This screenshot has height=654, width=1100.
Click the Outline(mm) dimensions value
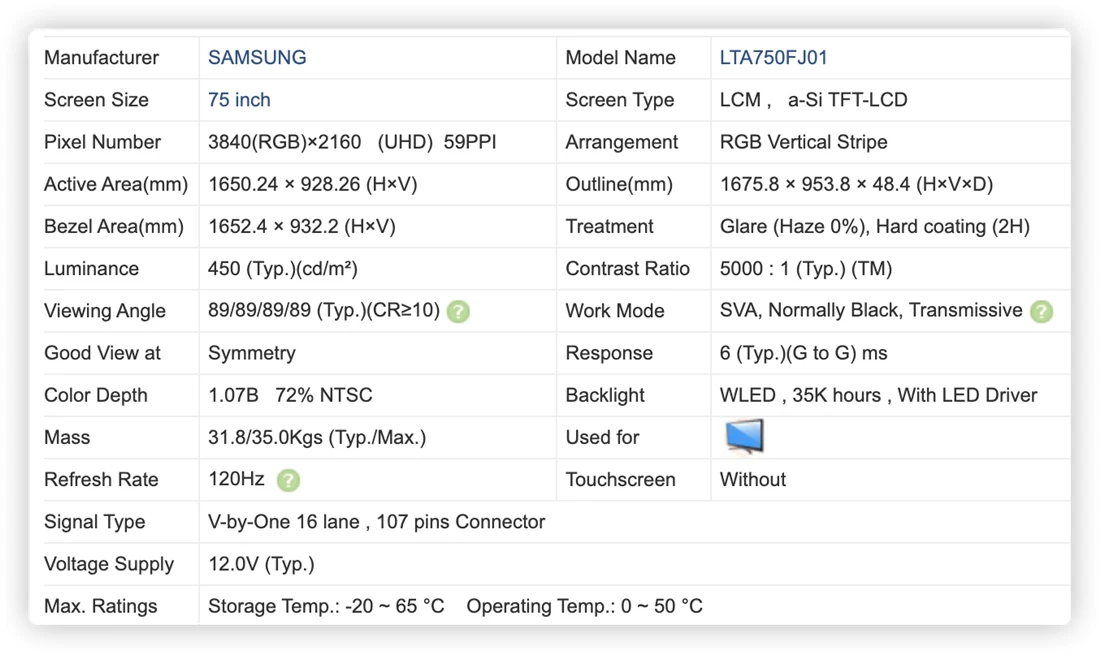[x=856, y=184]
